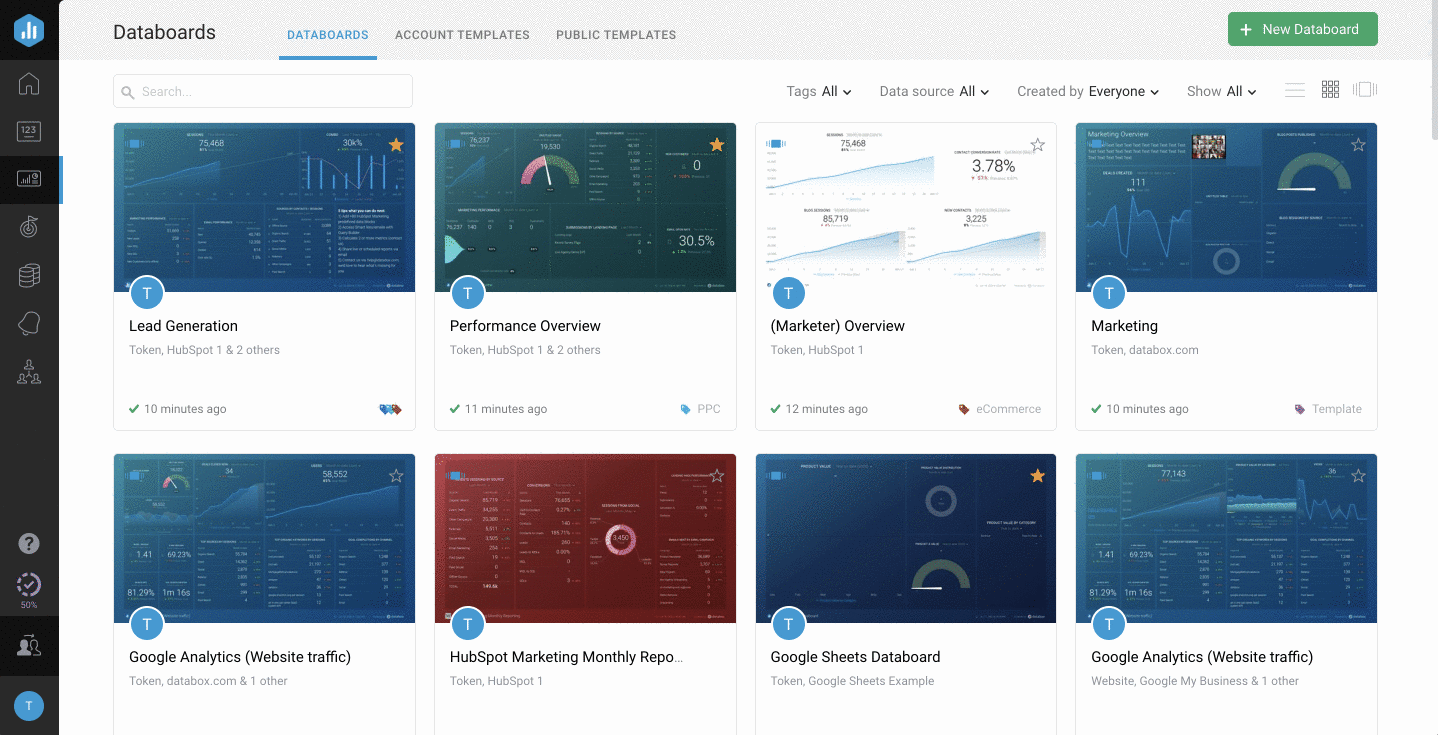Click 'Token, Google Sheets Example' text
Screen dimensions: 1438x735
(x=852, y=681)
